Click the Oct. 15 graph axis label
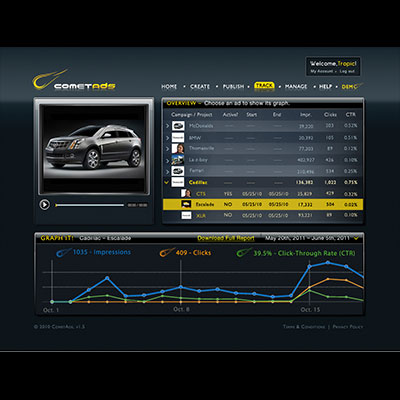 310,310
